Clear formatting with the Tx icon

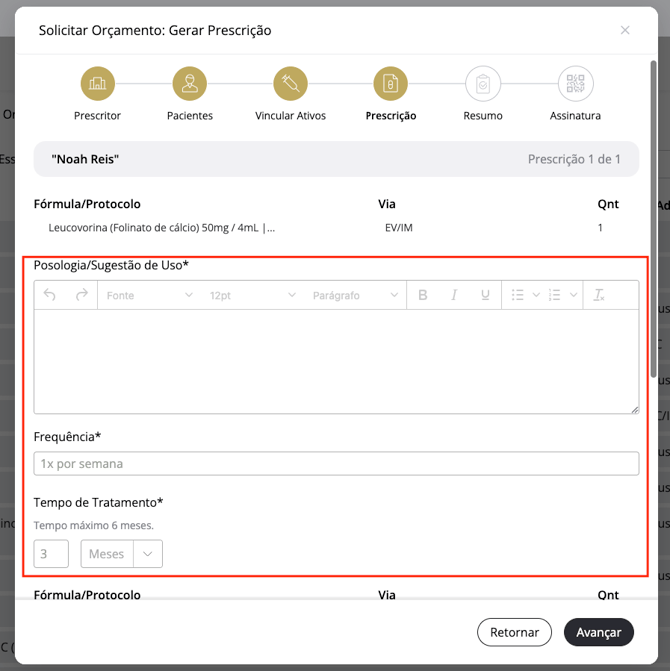[599, 295]
